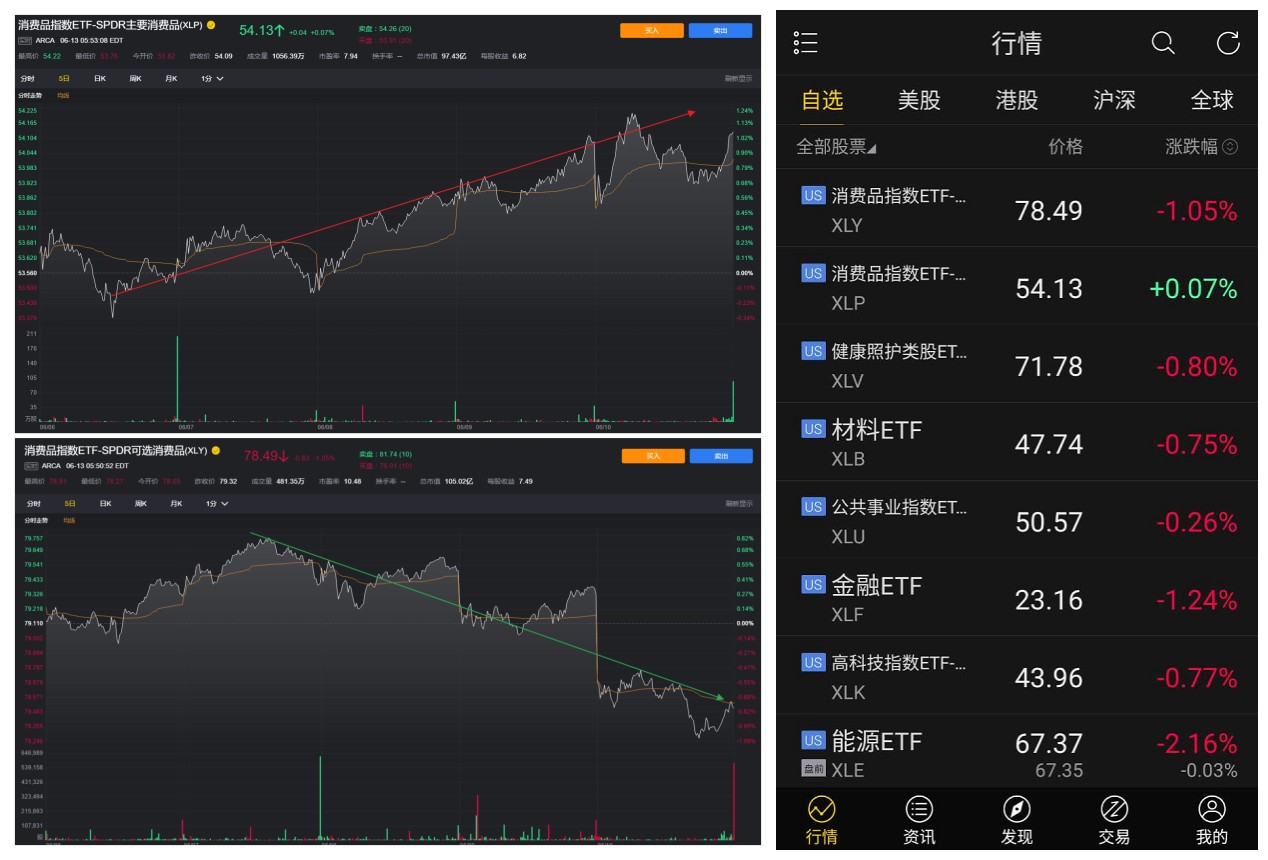Open the list menu icon beside 行情
Viewport: 1268px width, 860px height.
pos(805,43)
